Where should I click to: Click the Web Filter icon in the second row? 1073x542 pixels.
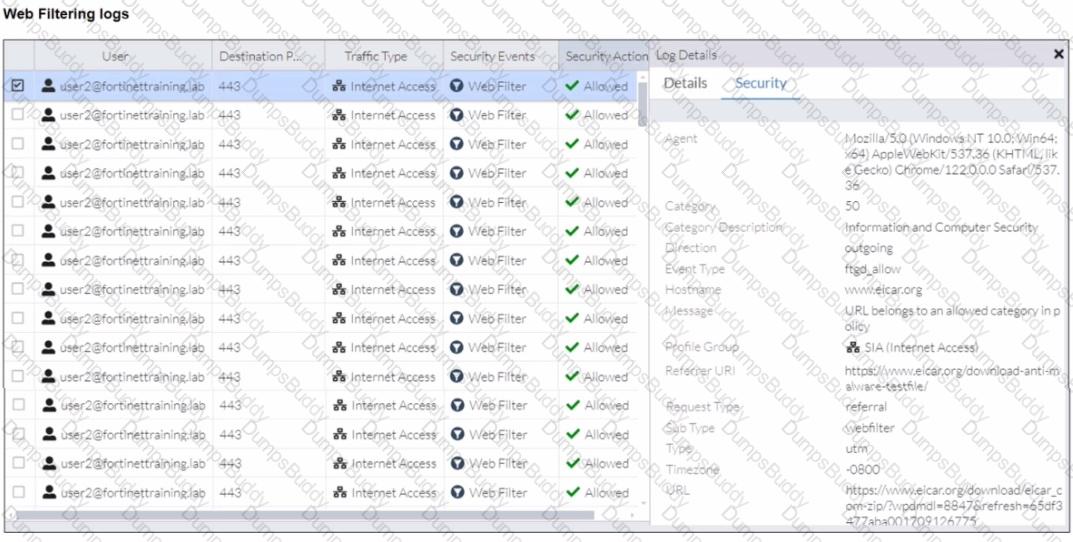click(457, 115)
